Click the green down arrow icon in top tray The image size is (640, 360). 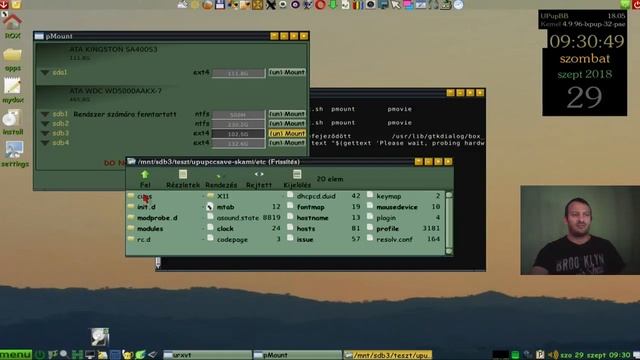coord(333,4)
